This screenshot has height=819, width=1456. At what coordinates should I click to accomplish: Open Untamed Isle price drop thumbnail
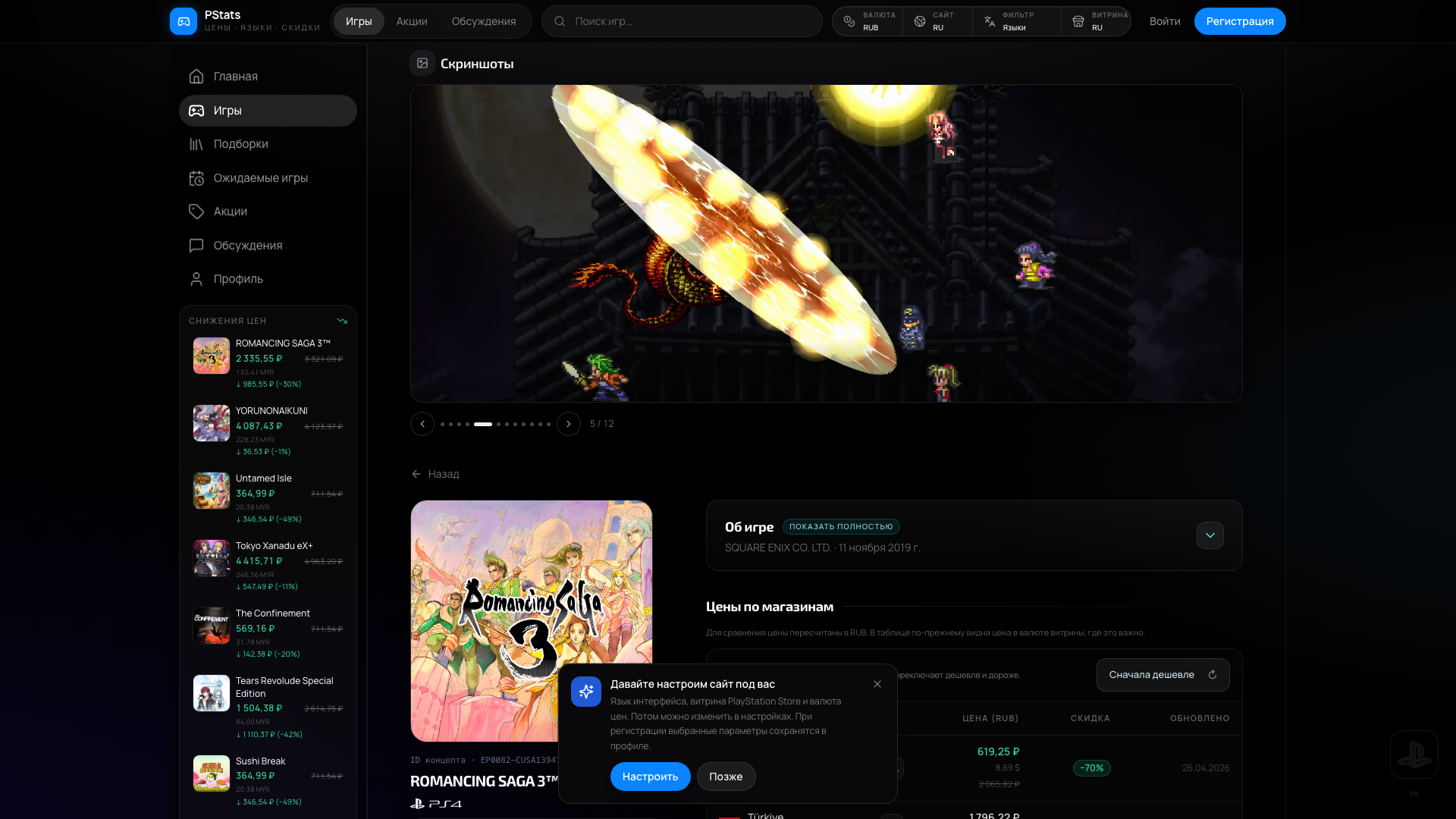point(212,491)
